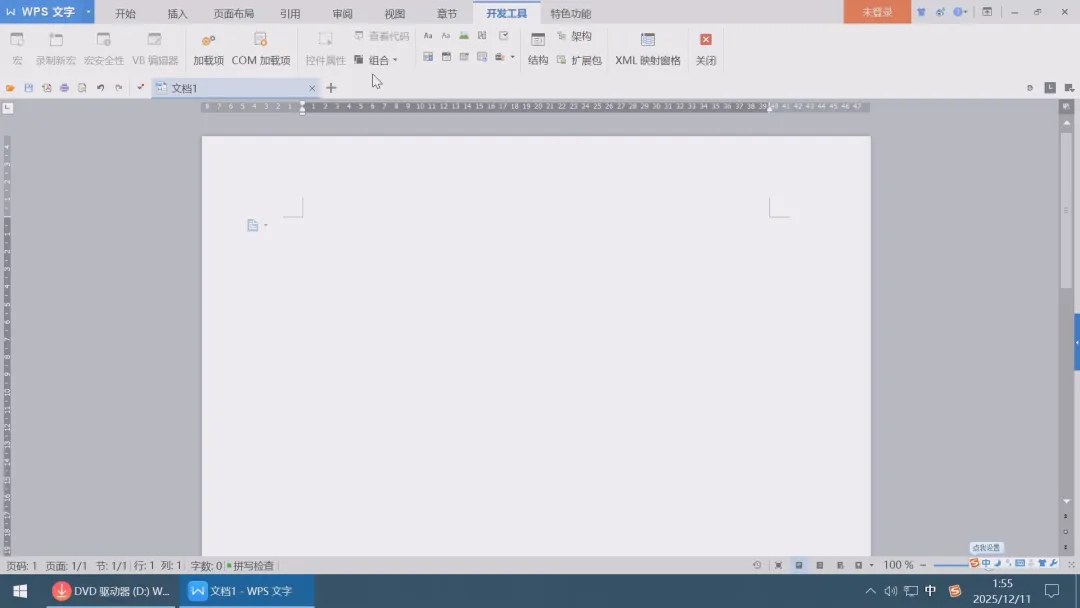The width and height of the screenshot is (1080, 608).
Task: Switch to the 插入 tab
Action: [x=177, y=13]
